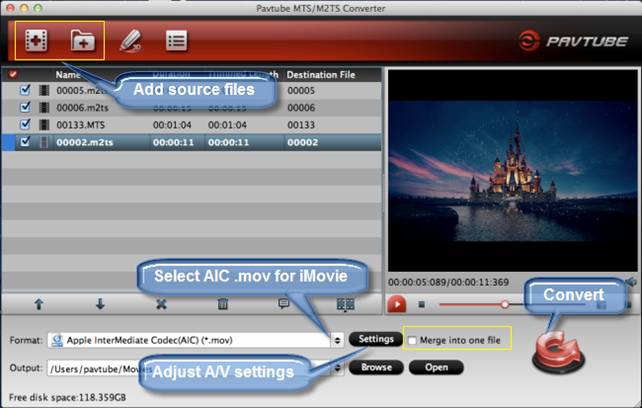Uncheck the 00133.MTS checkbox
This screenshot has height=408, width=642.
[x=25, y=124]
